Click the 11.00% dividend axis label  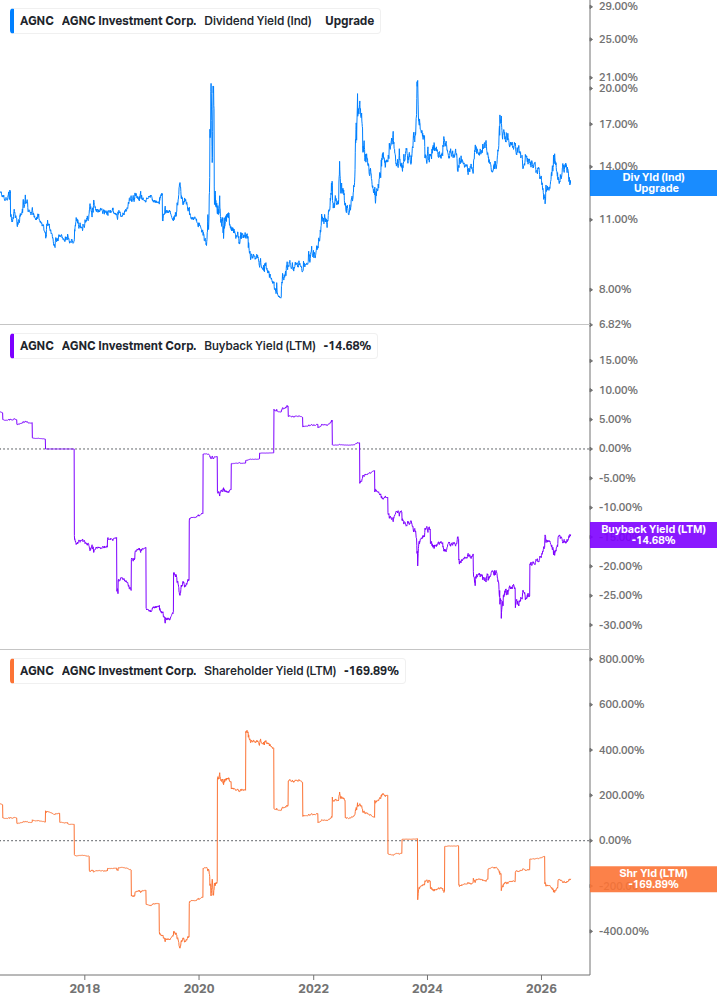click(618, 219)
